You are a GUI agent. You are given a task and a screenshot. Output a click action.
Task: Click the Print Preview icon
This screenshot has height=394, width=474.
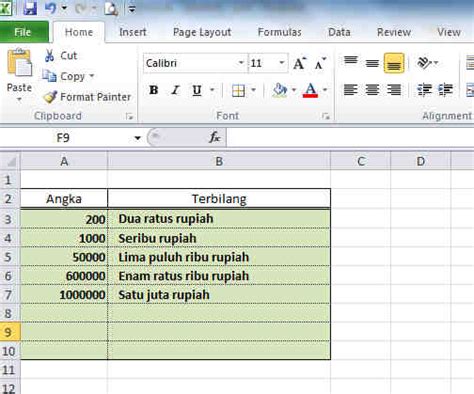tap(111, 8)
